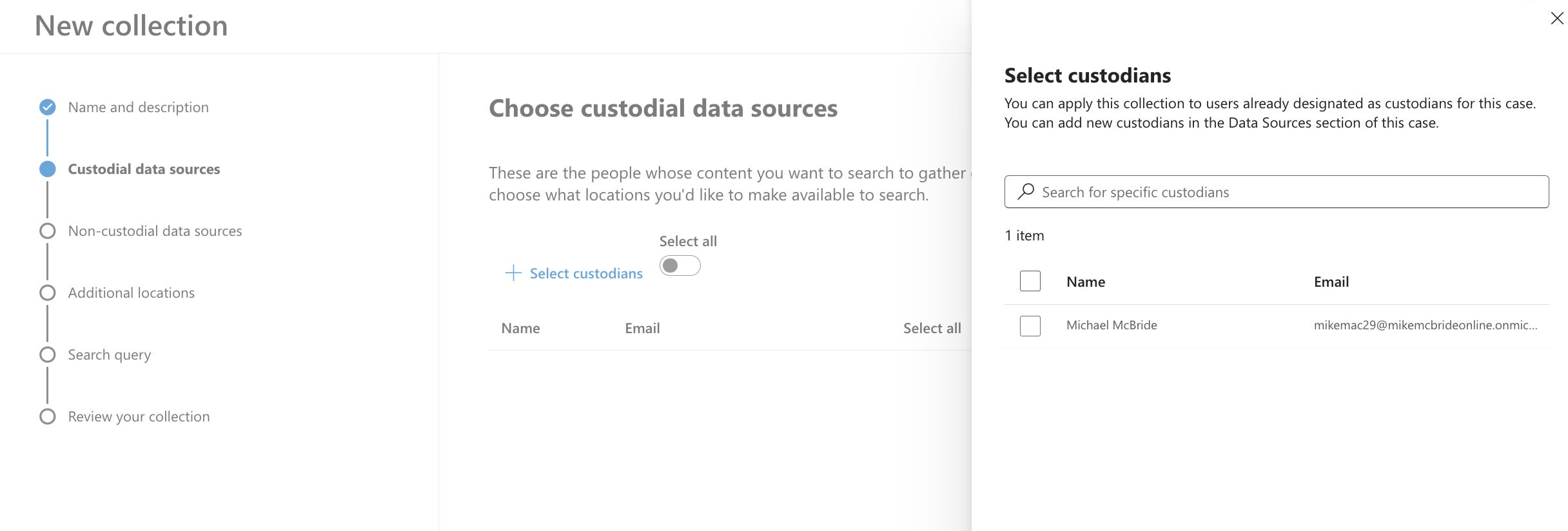The width and height of the screenshot is (1568, 531).
Task: Click the Review your collection step circle
Action: pyautogui.click(x=47, y=416)
